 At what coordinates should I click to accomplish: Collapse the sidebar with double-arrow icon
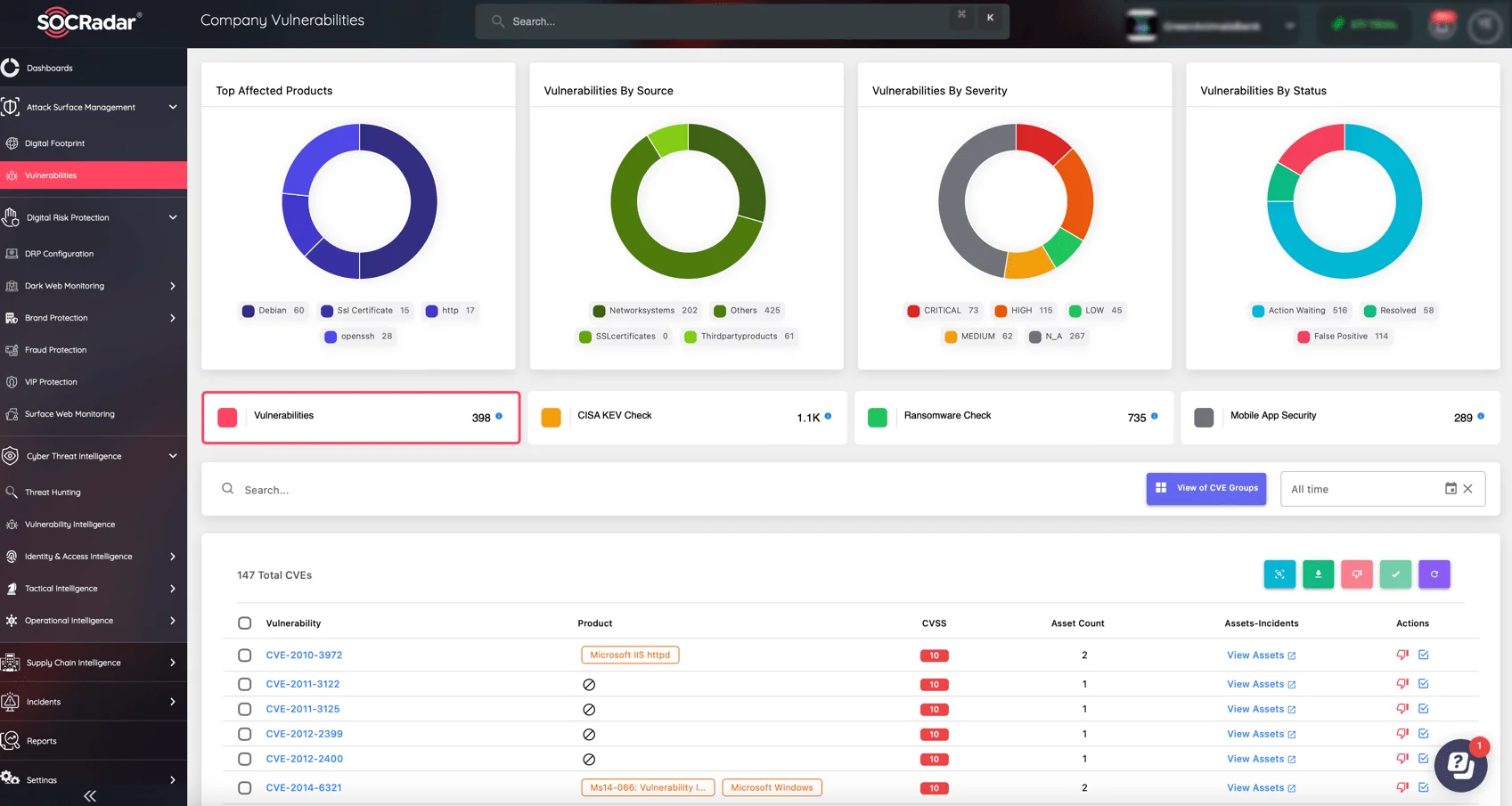coord(90,796)
